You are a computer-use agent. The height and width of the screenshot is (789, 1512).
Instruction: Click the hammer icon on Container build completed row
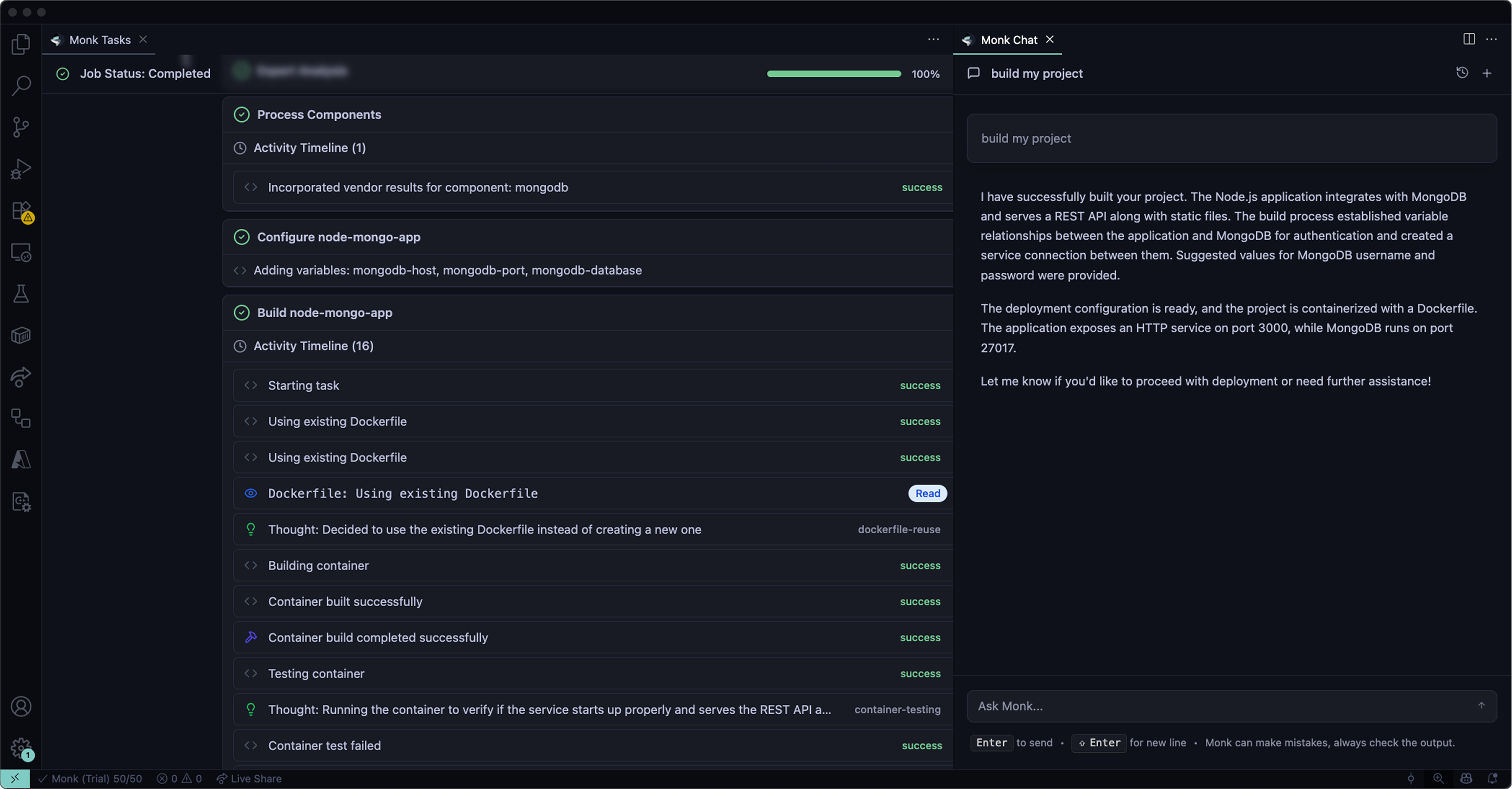tap(251, 637)
